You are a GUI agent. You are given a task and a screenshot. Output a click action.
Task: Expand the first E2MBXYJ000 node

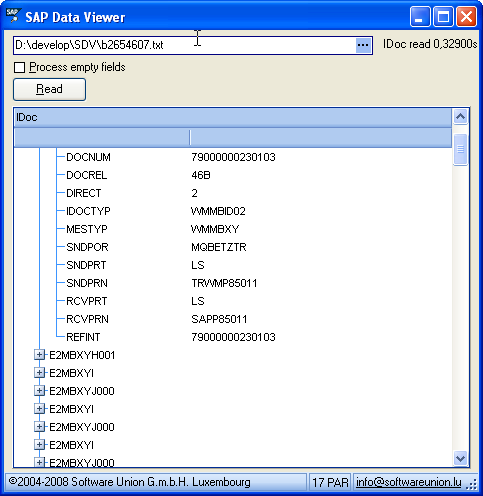coord(39,391)
